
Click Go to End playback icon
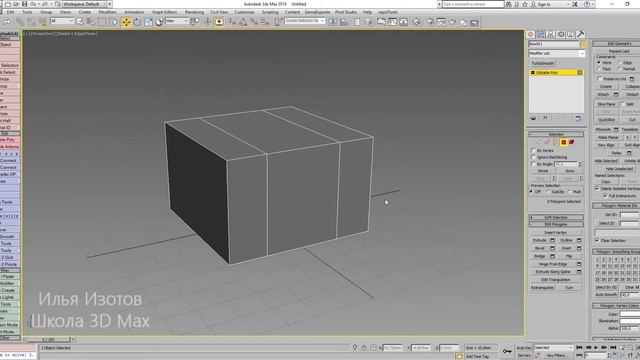(613, 347)
